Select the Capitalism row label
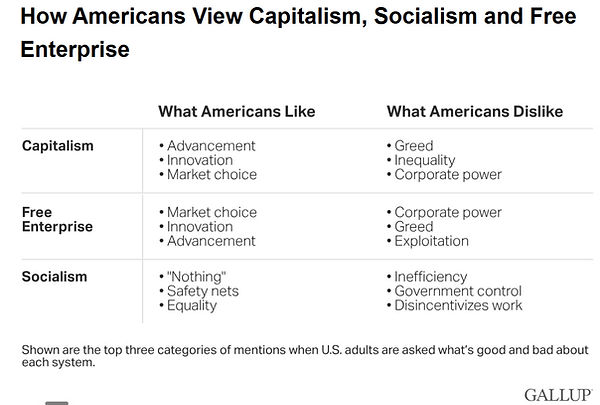 pos(58,146)
